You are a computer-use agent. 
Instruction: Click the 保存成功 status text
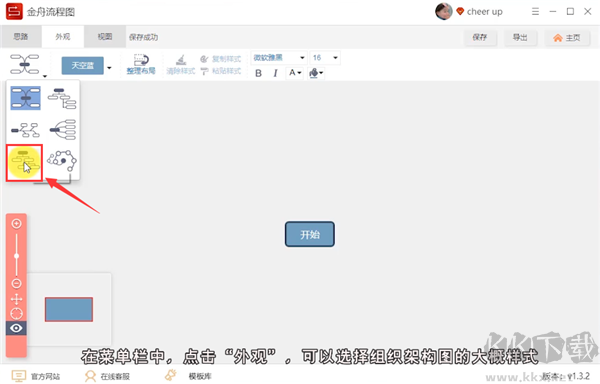[x=143, y=37]
